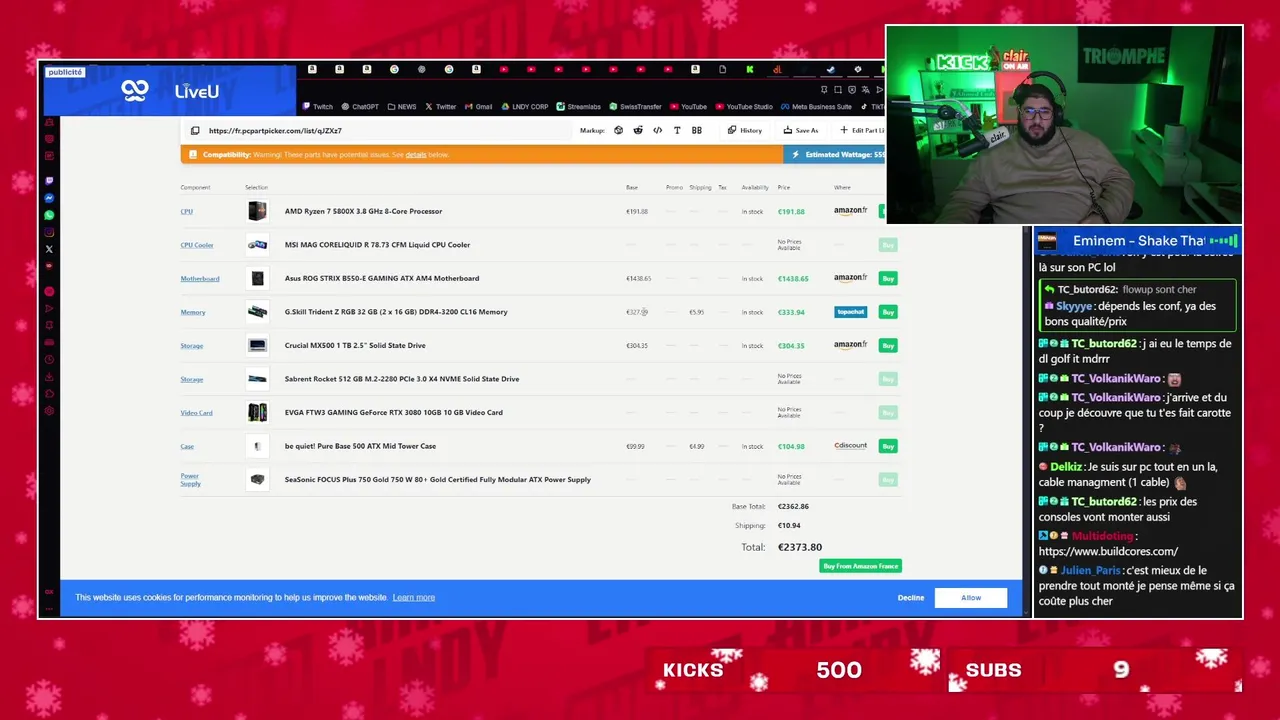
Task: Open the Twitch bookmark
Action: click(x=317, y=106)
